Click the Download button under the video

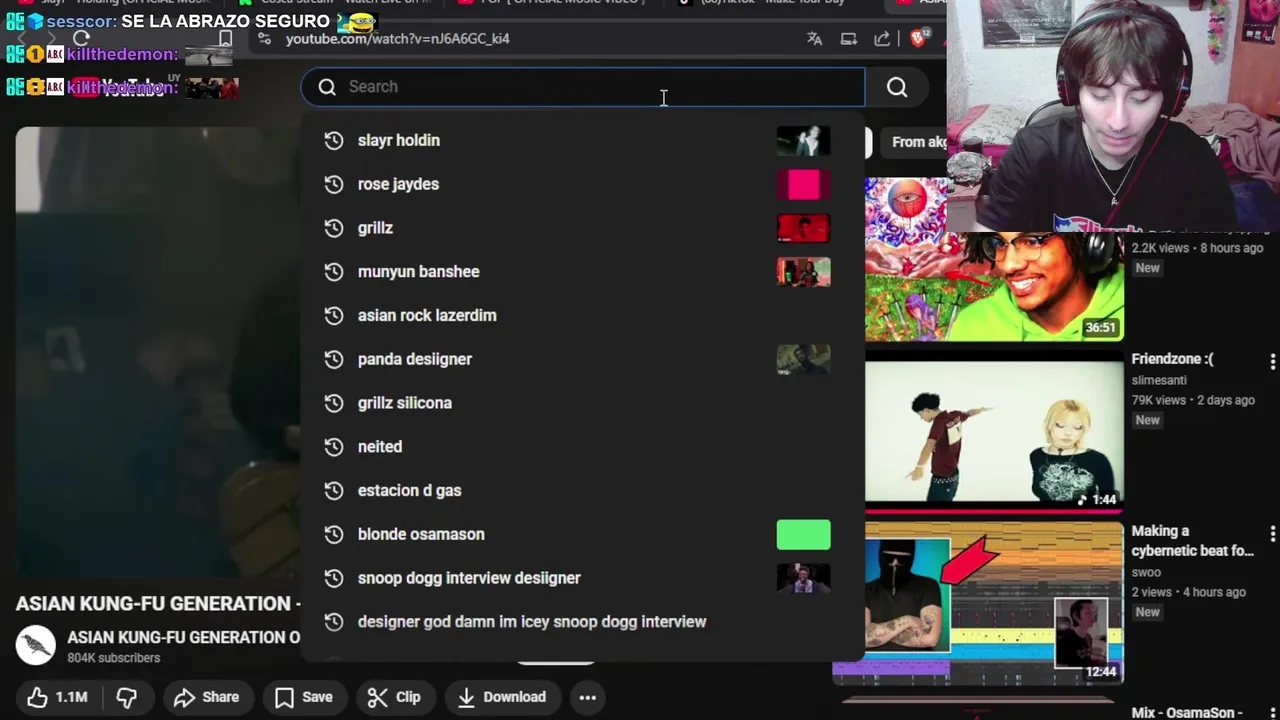502,697
